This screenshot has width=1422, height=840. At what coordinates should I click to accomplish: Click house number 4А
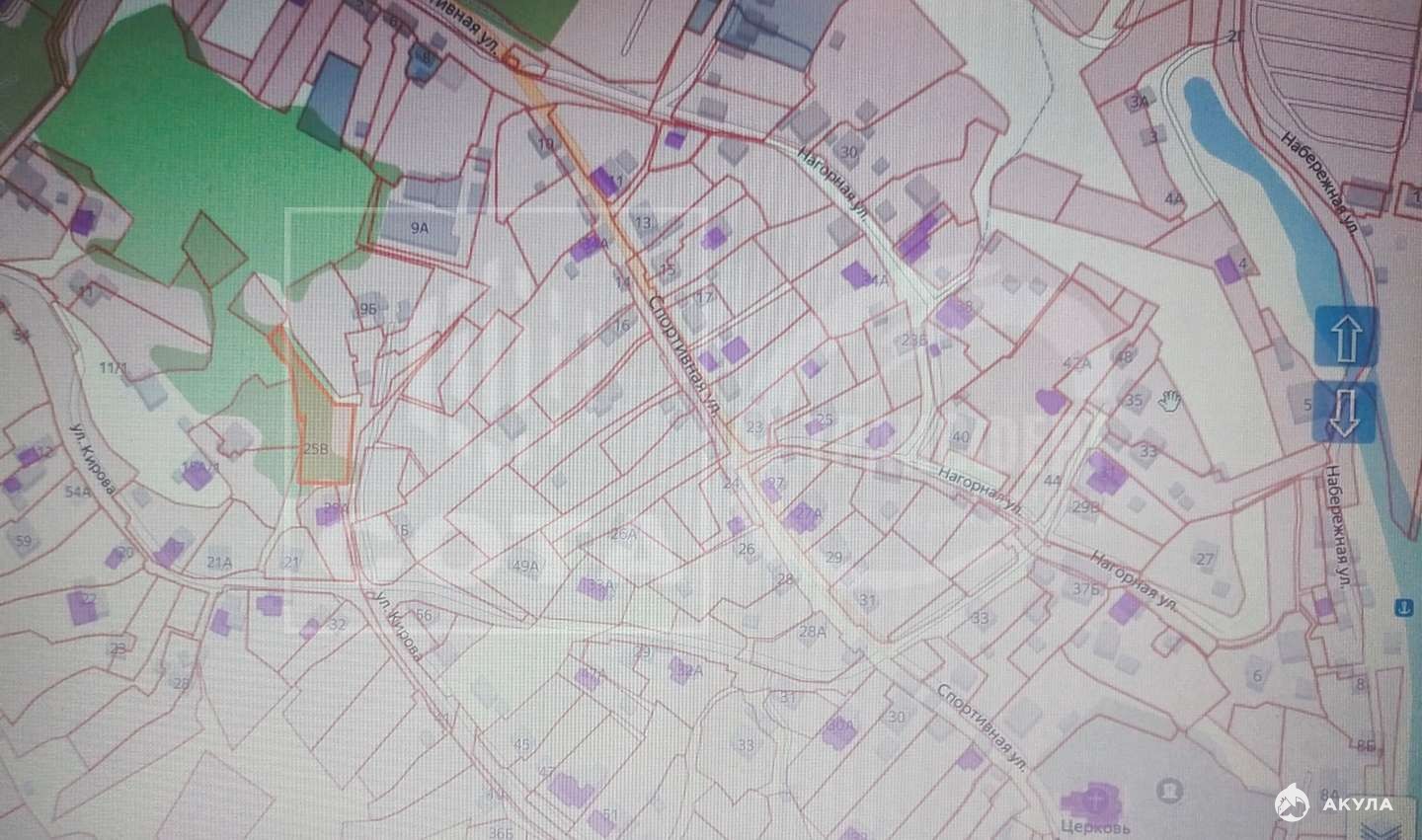tap(1174, 198)
